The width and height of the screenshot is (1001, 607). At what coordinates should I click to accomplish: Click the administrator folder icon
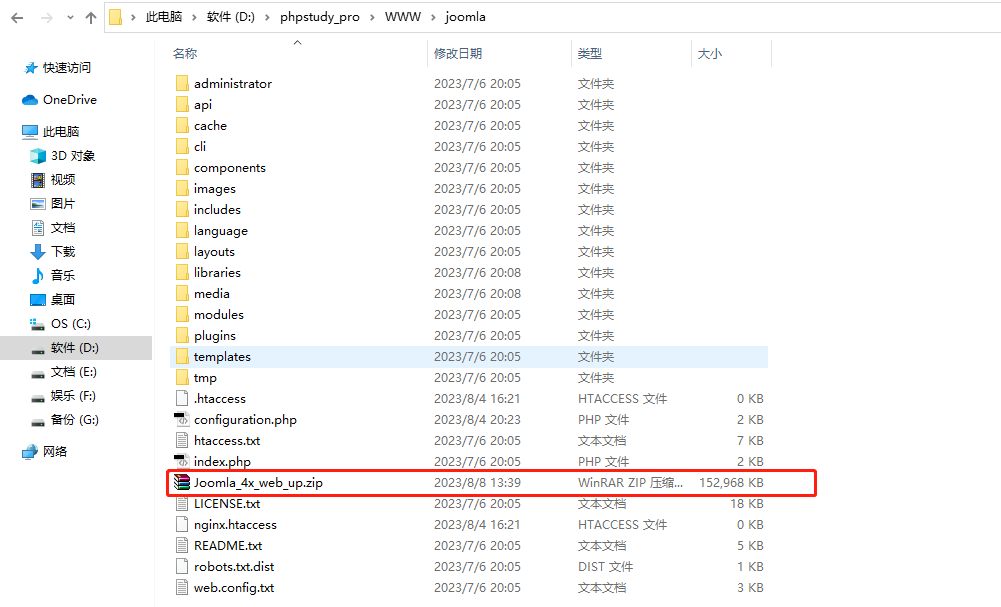[x=181, y=84]
